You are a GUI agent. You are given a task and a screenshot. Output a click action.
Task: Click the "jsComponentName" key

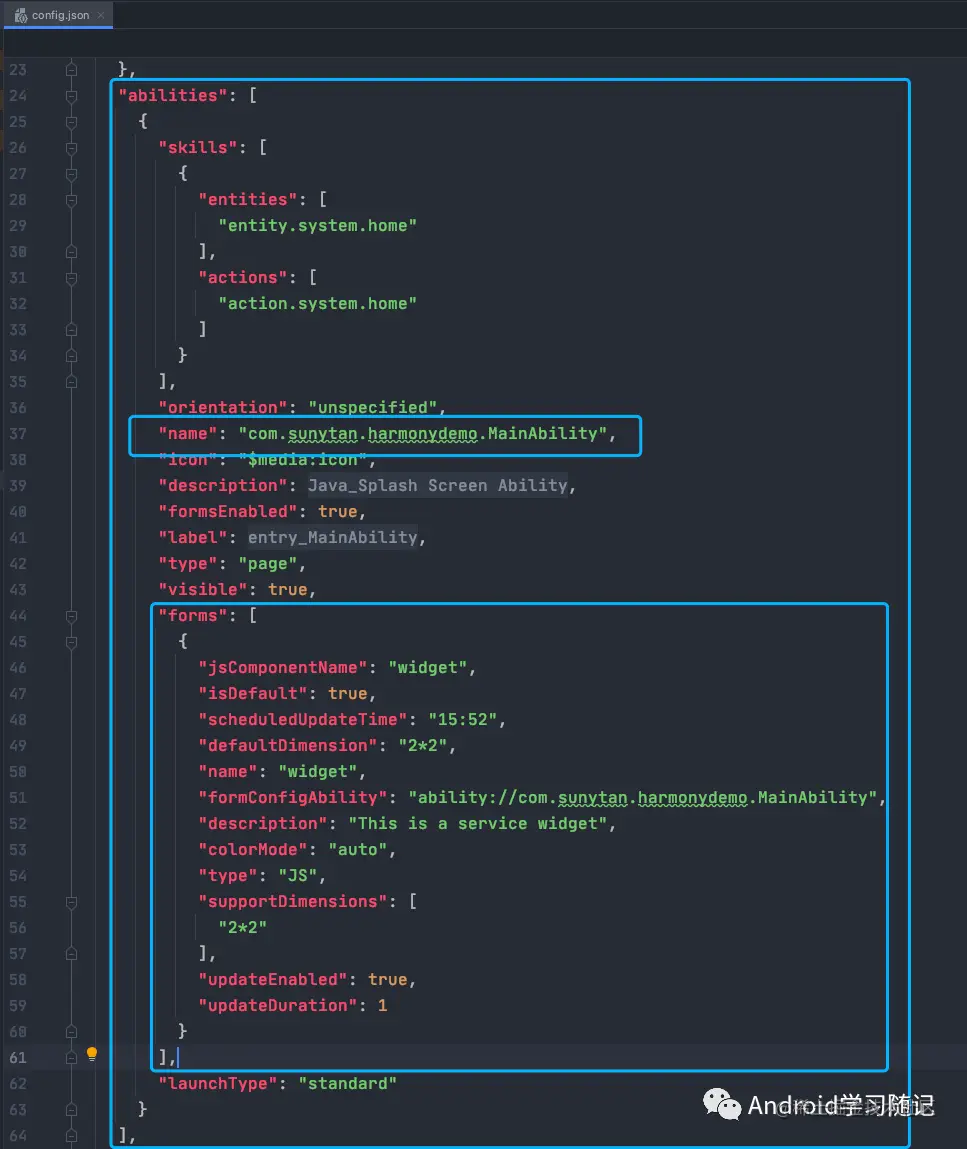[283, 668]
